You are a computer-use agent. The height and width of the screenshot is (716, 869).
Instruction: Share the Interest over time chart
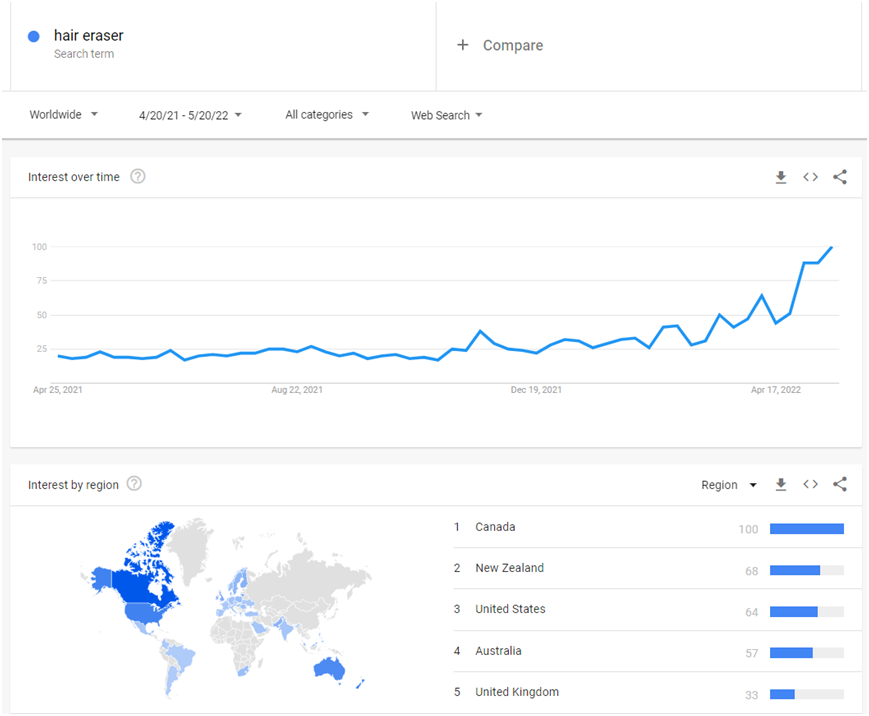[x=840, y=177]
